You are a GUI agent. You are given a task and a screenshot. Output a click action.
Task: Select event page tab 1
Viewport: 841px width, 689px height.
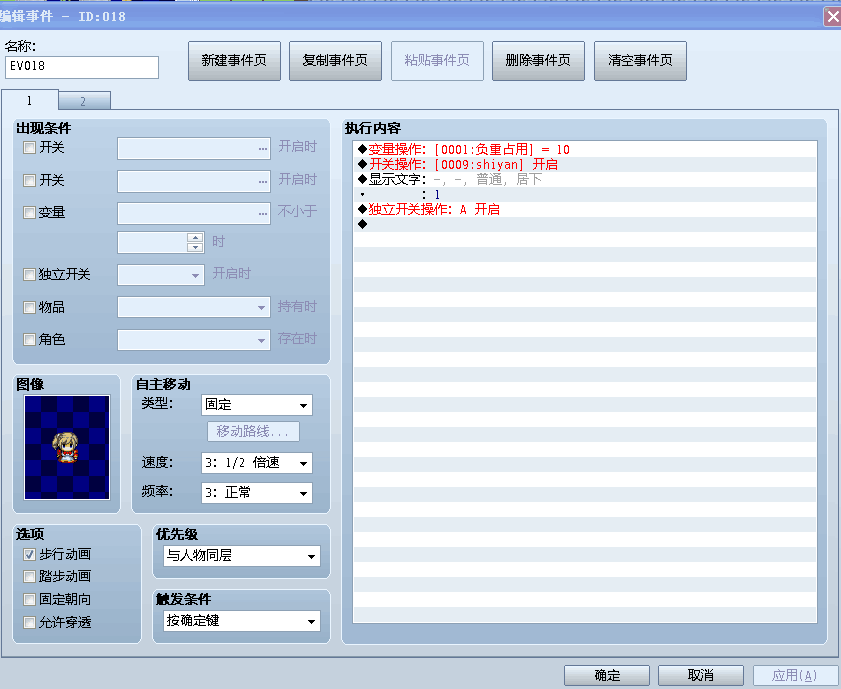tap(29, 100)
